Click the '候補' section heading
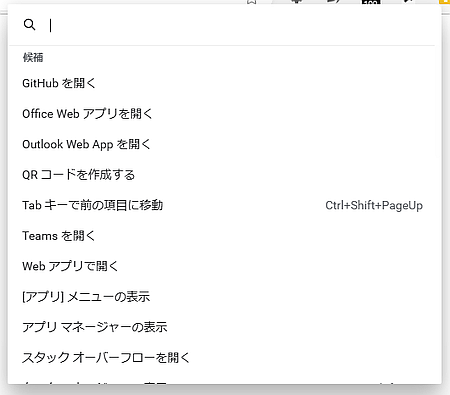Viewport: 450px width, 395px height. tap(33, 57)
